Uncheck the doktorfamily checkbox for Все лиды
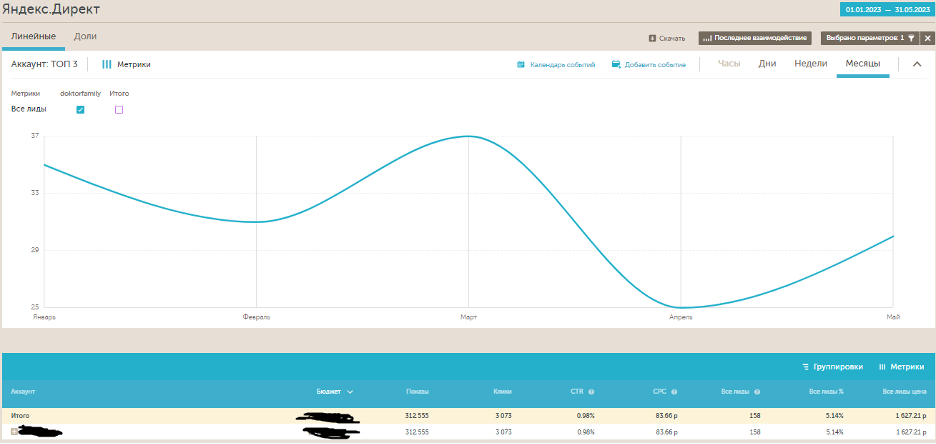Screen dimensions: 936x444 tap(81, 109)
